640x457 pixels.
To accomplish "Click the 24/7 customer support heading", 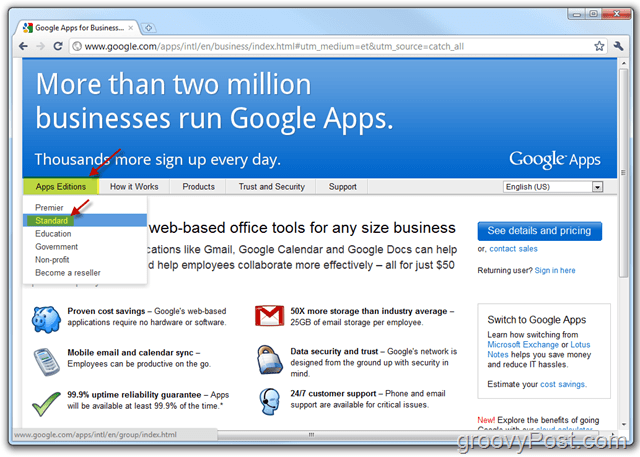I will coord(333,394).
